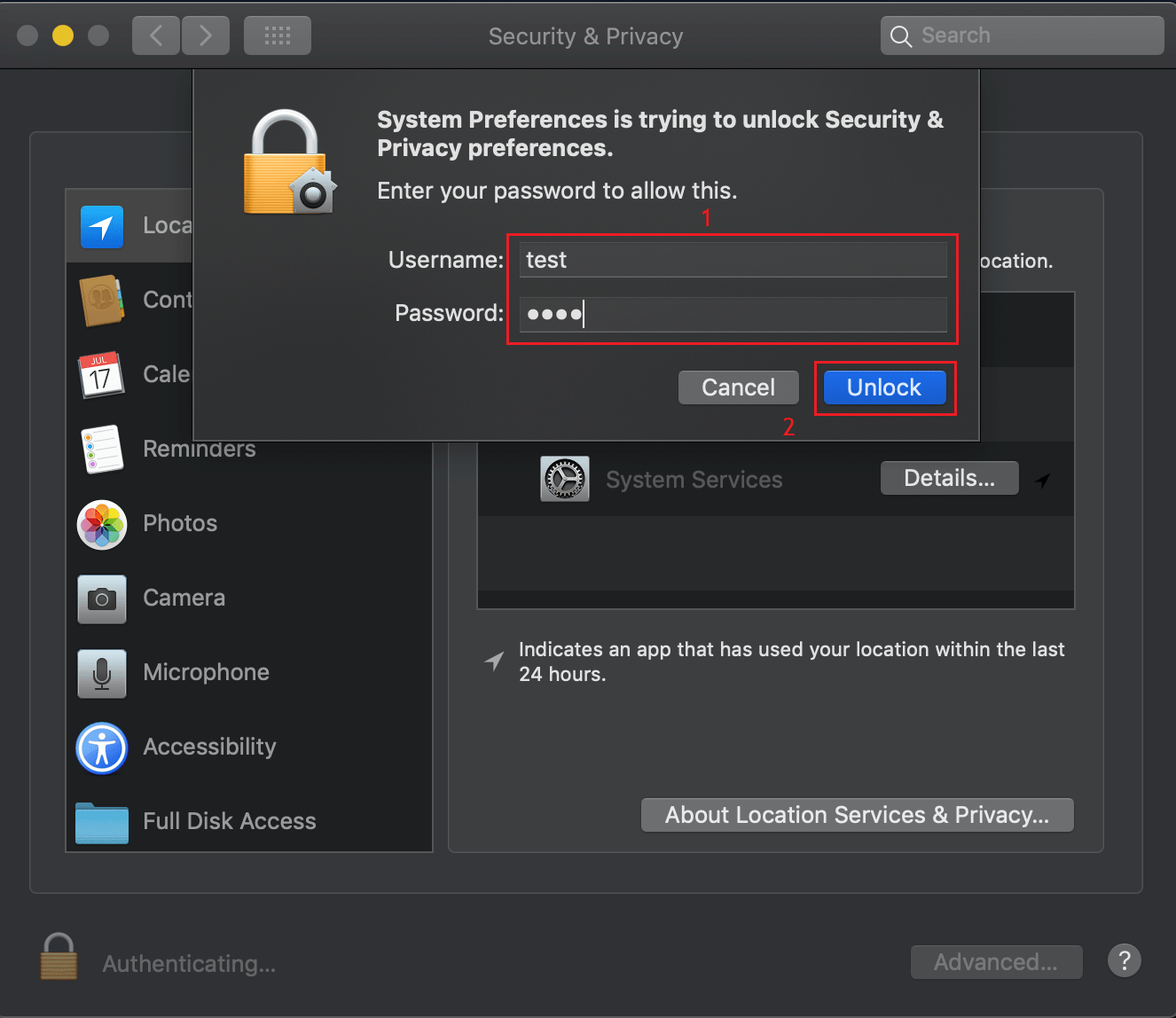The width and height of the screenshot is (1176, 1018).
Task: Click the Show All preferences grid icon
Action: coord(277,35)
